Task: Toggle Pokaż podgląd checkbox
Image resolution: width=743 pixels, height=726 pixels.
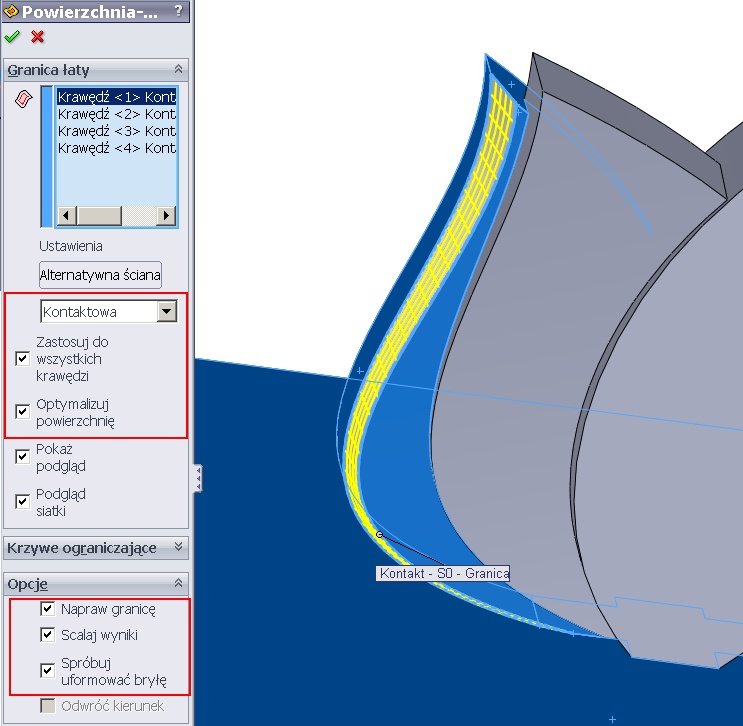Action: [22, 457]
